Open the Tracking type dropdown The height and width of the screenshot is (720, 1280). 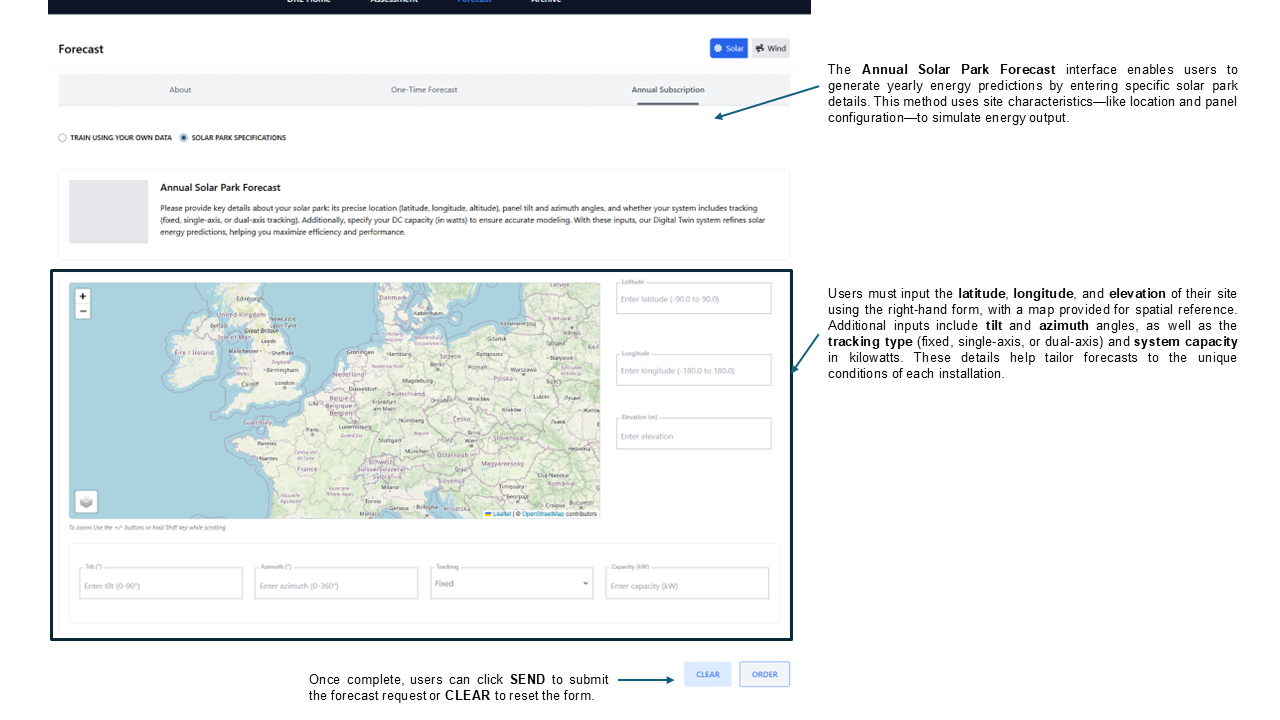tap(512, 583)
